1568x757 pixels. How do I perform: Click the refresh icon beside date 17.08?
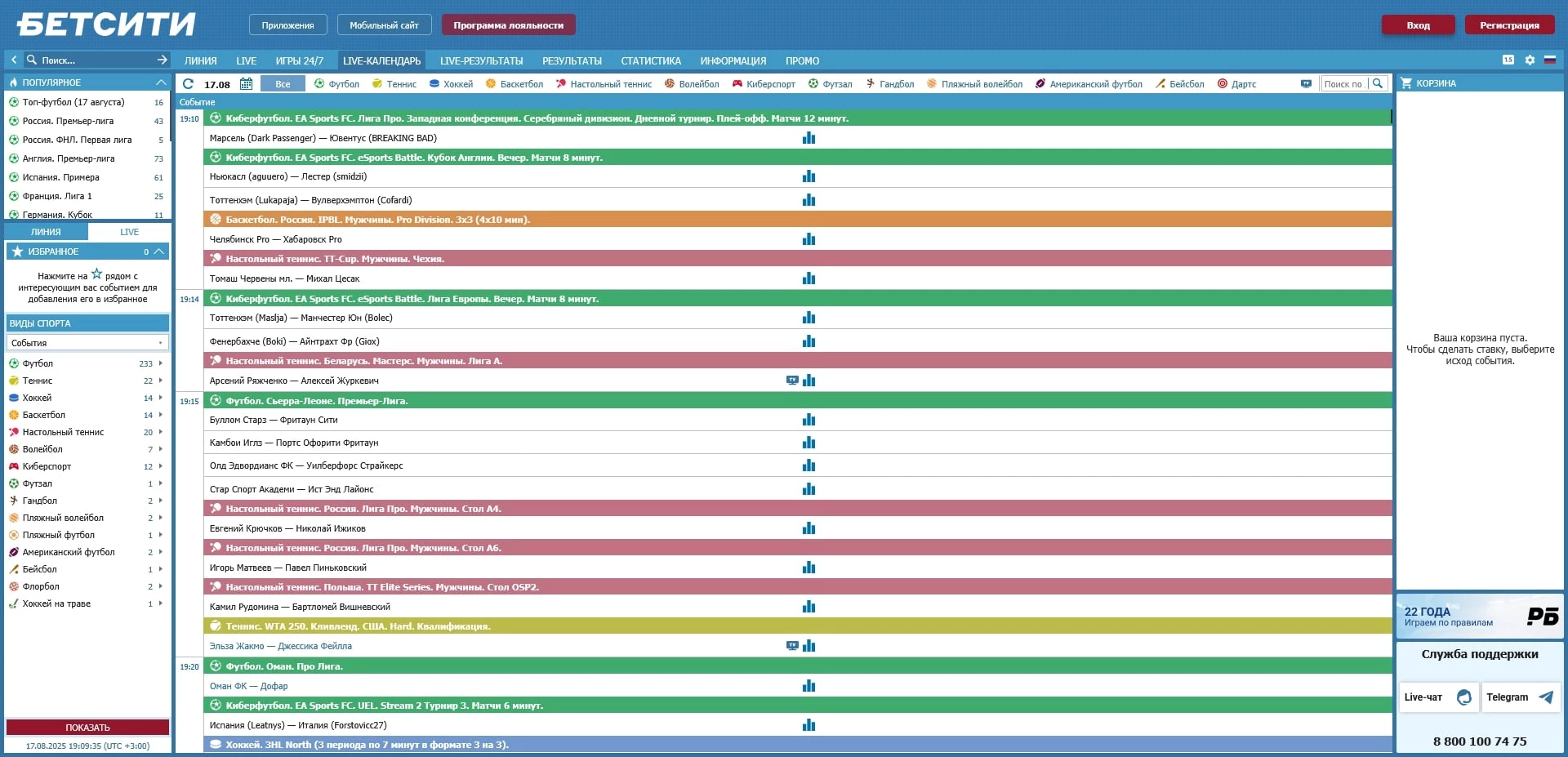pyautogui.click(x=189, y=84)
